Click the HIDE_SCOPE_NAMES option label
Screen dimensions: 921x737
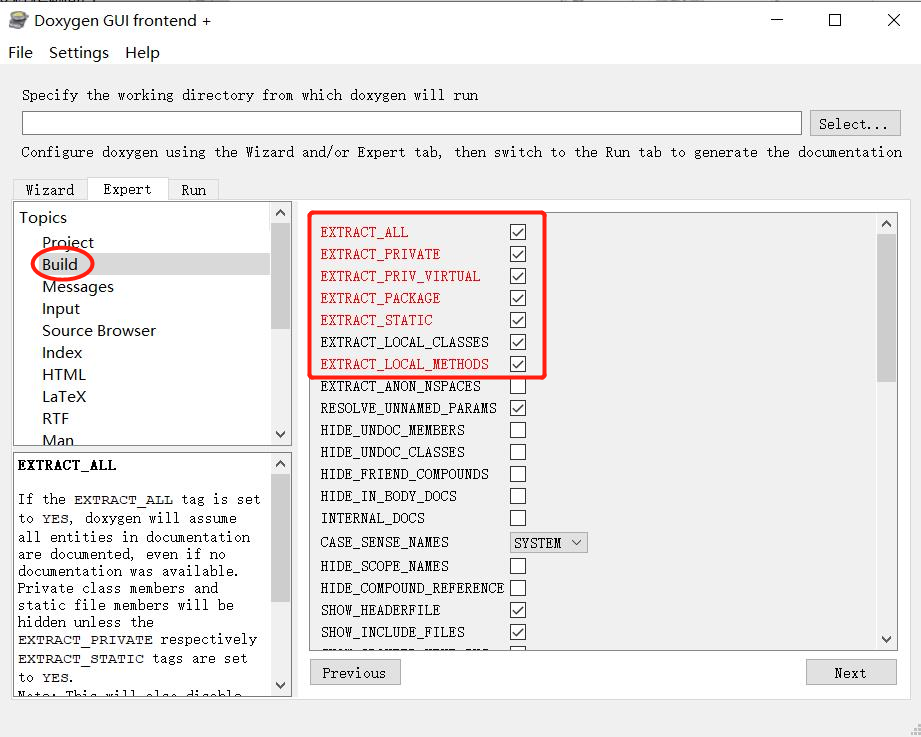coord(384,566)
